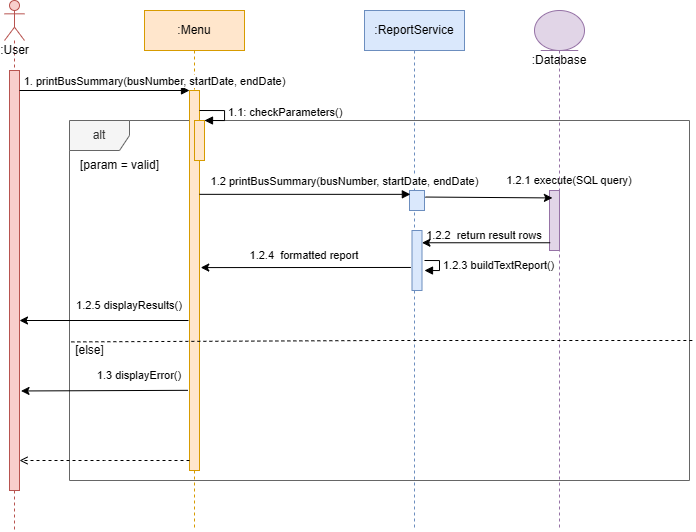Select the "1.1: checkParameters()" self-message label

[x=285, y=112]
